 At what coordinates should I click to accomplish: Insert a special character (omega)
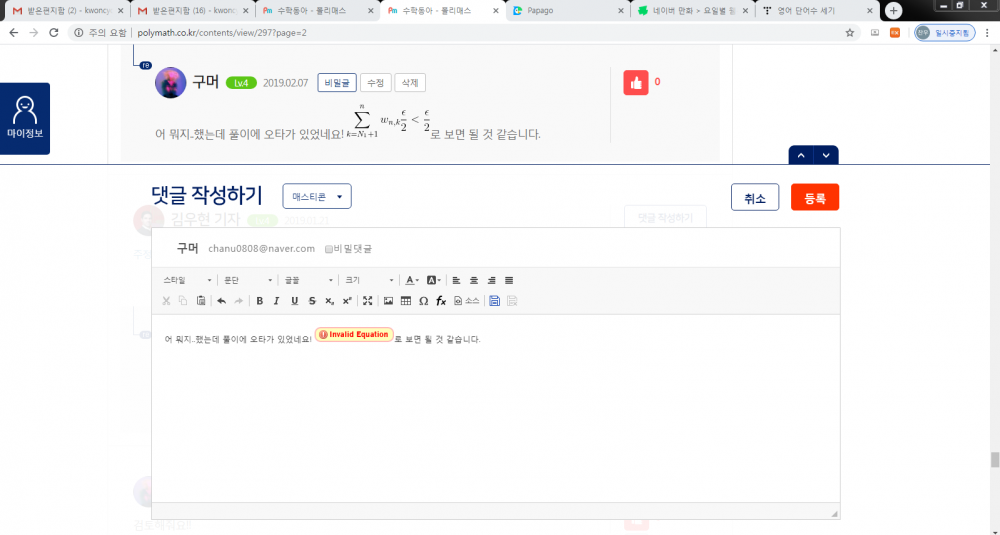pyautogui.click(x=423, y=301)
